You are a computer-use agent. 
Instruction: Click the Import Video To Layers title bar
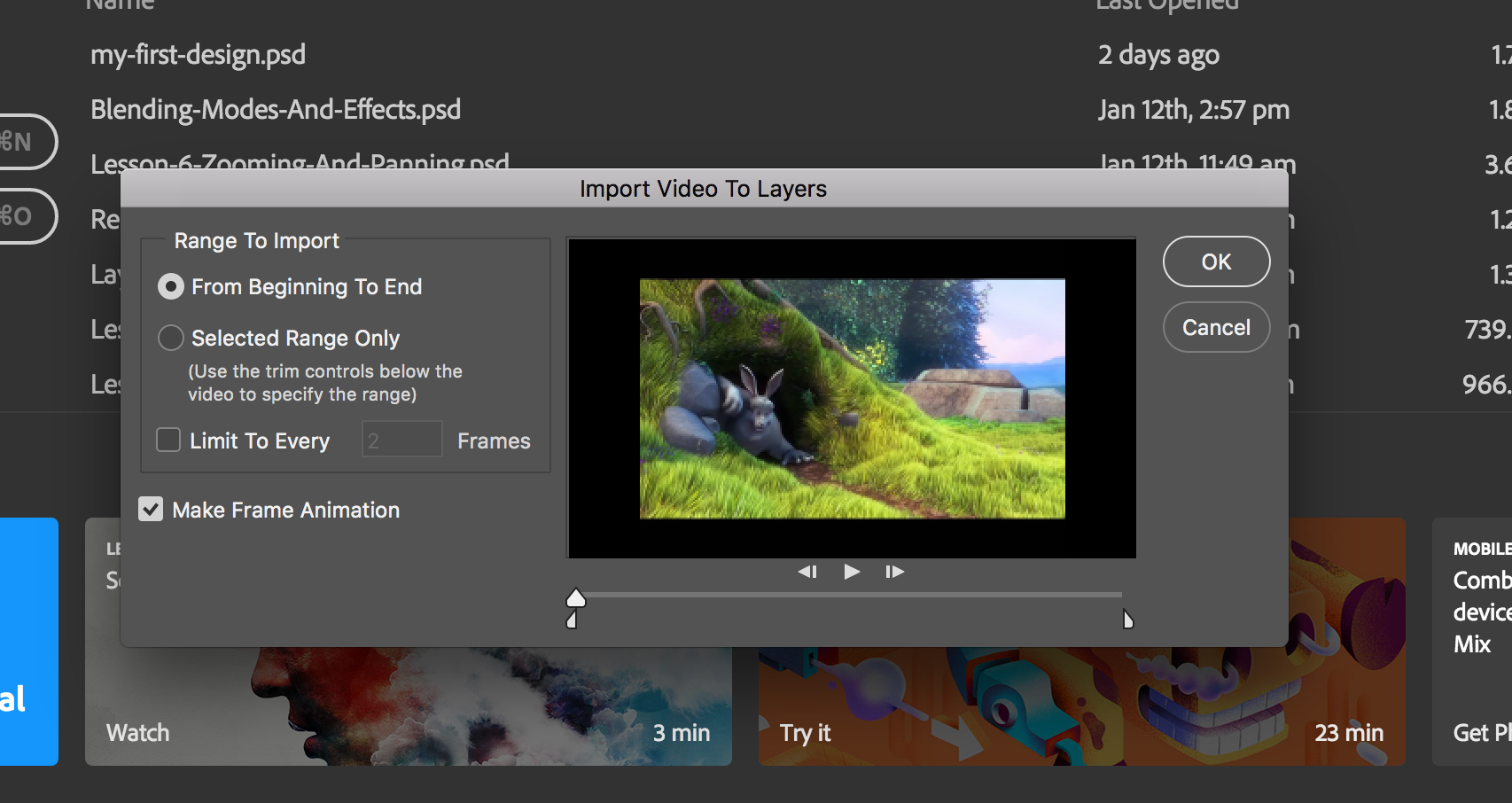point(704,189)
